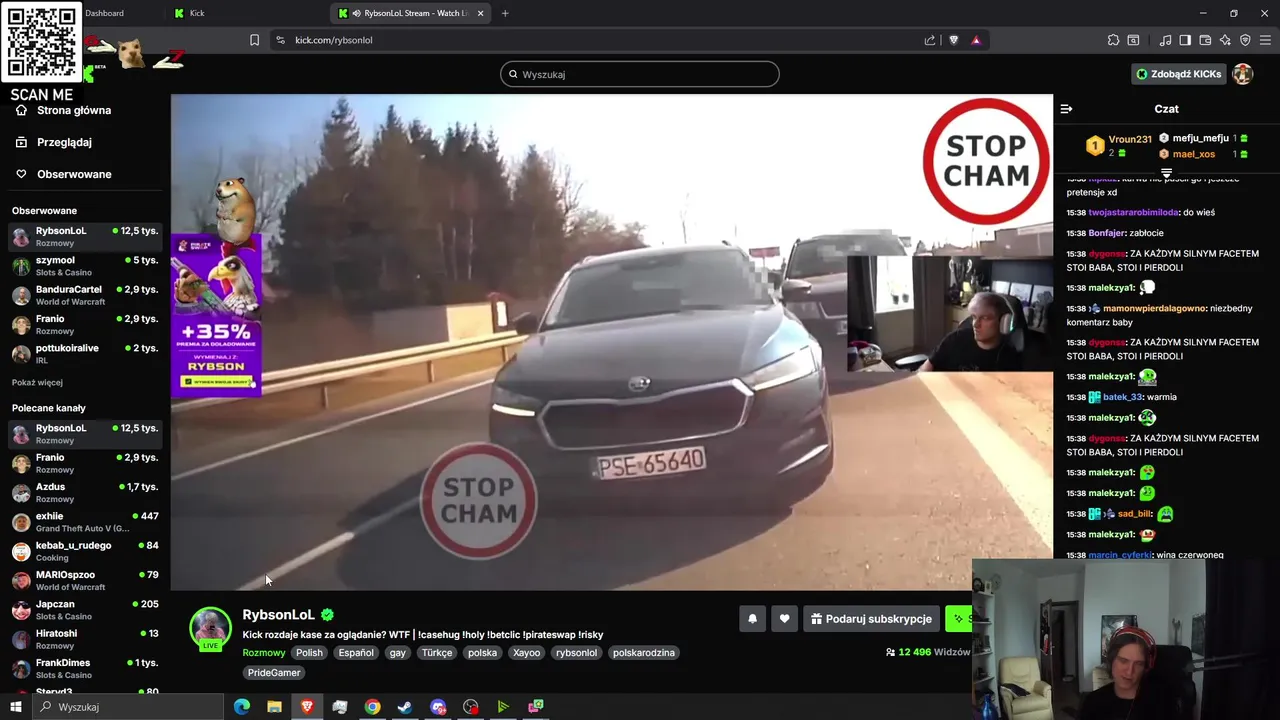Click the RybsonLoL channel name heading
Image resolution: width=1280 pixels, height=720 pixels.
tap(278, 615)
